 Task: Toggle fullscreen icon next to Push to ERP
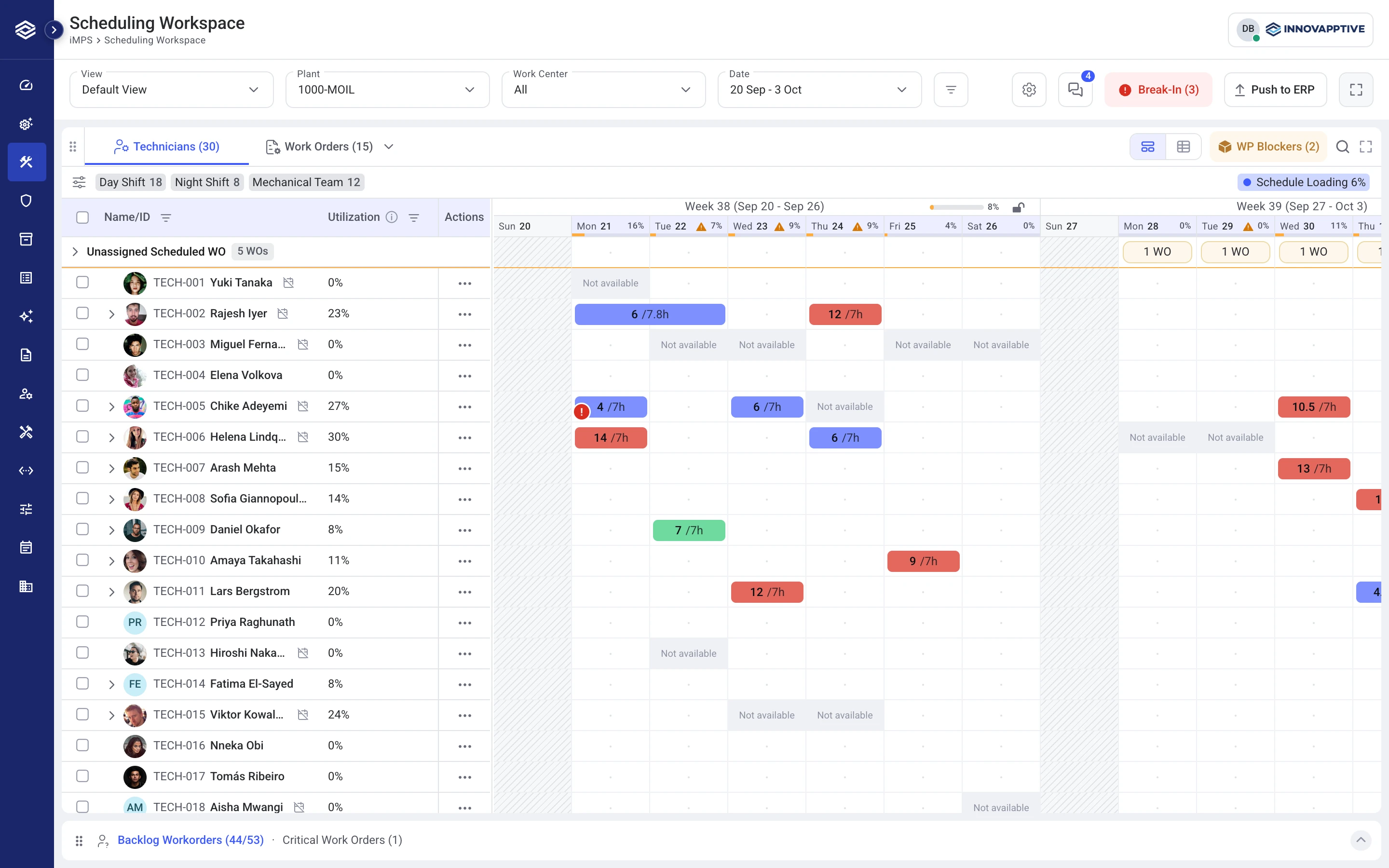[1356, 90]
